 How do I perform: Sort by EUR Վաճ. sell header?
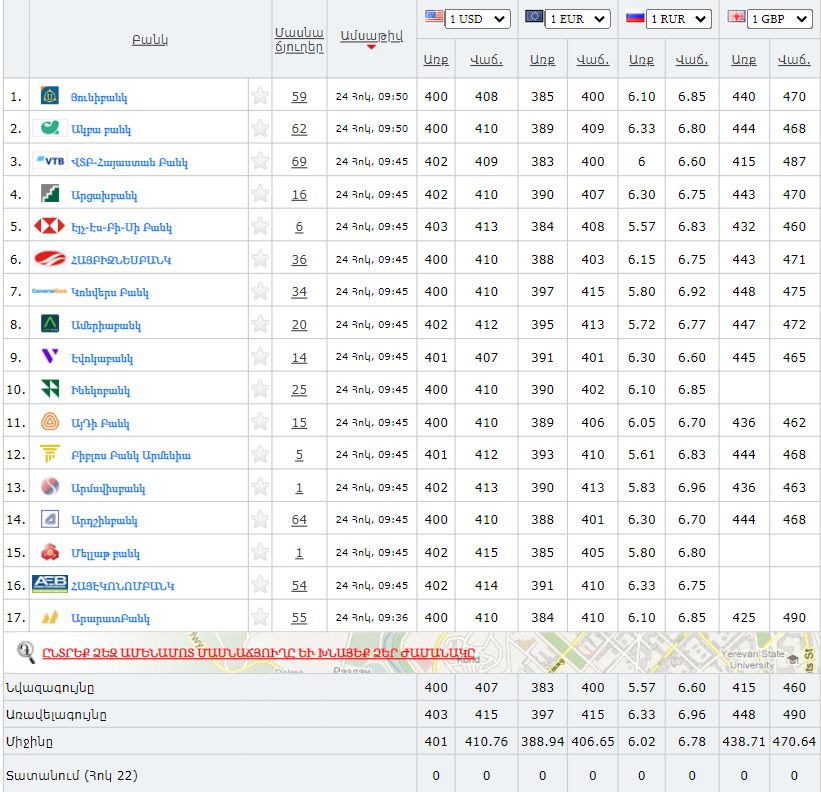pos(593,60)
